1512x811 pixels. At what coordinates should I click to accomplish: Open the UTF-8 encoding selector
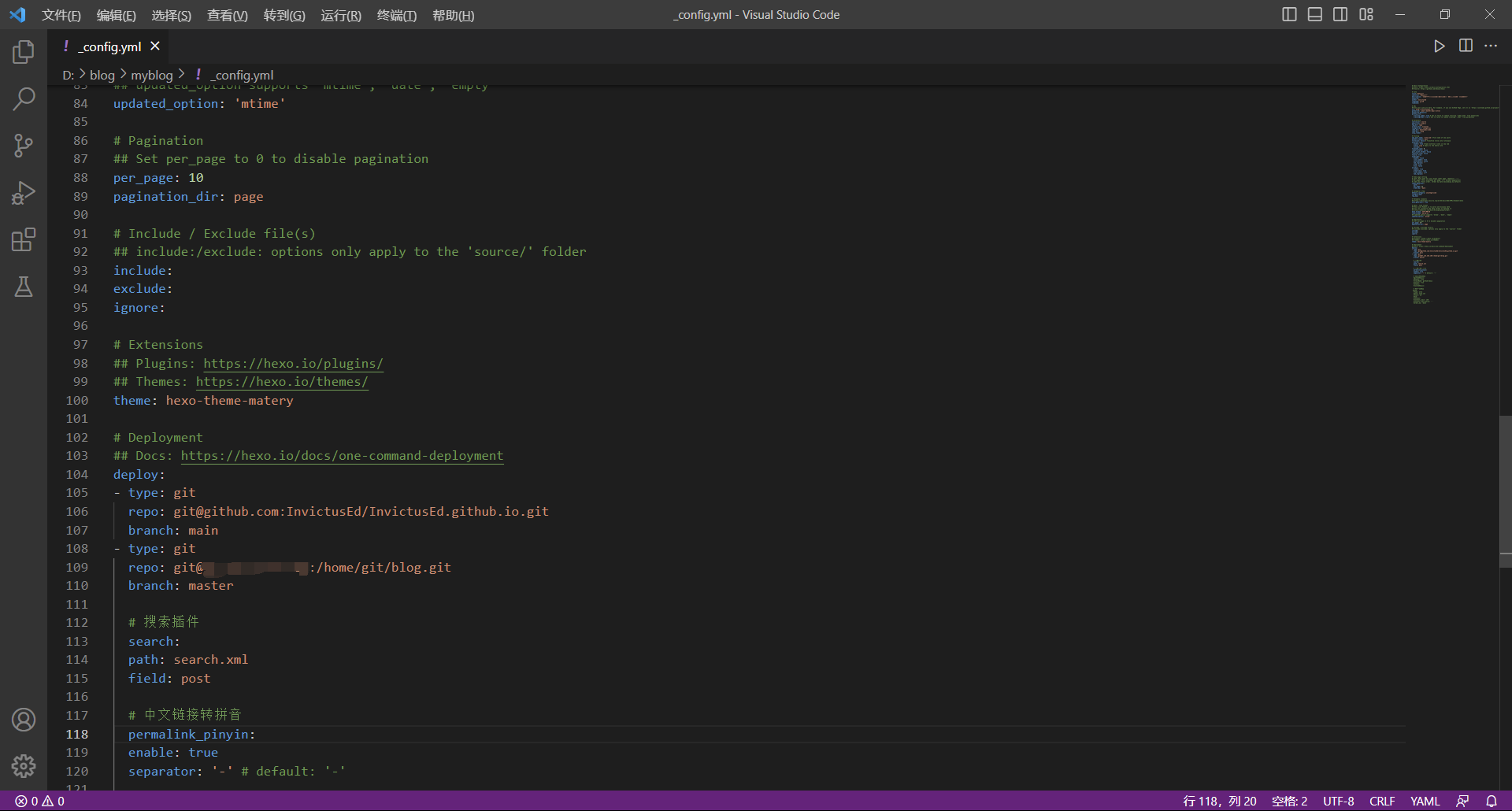[1338, 801]
